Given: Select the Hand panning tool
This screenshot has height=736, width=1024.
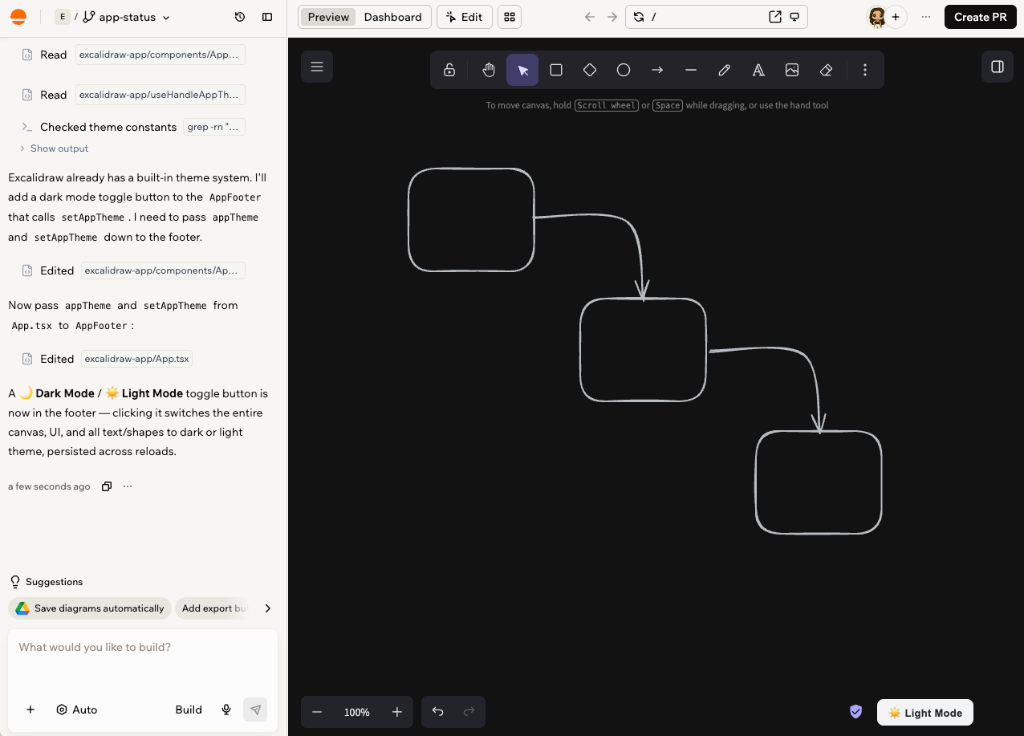Looking at the screenshot, I should [488, 70].
